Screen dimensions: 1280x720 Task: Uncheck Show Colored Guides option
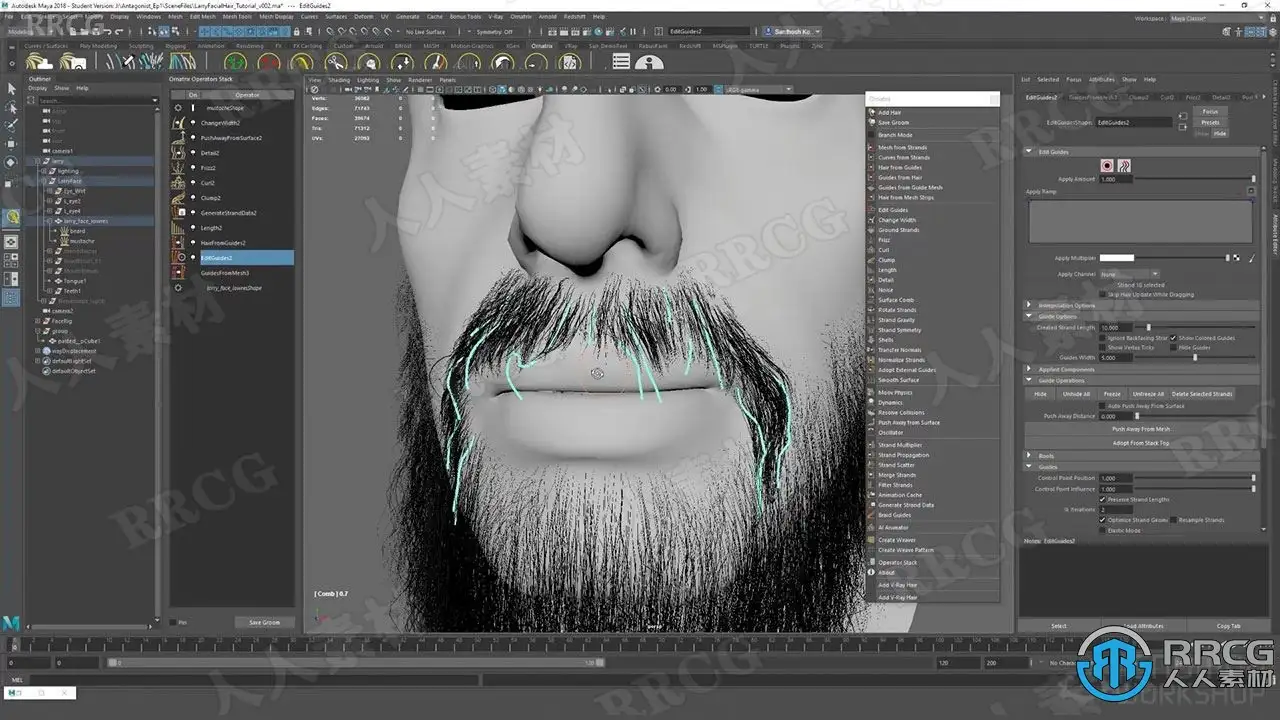click(x=1174, y=338)
